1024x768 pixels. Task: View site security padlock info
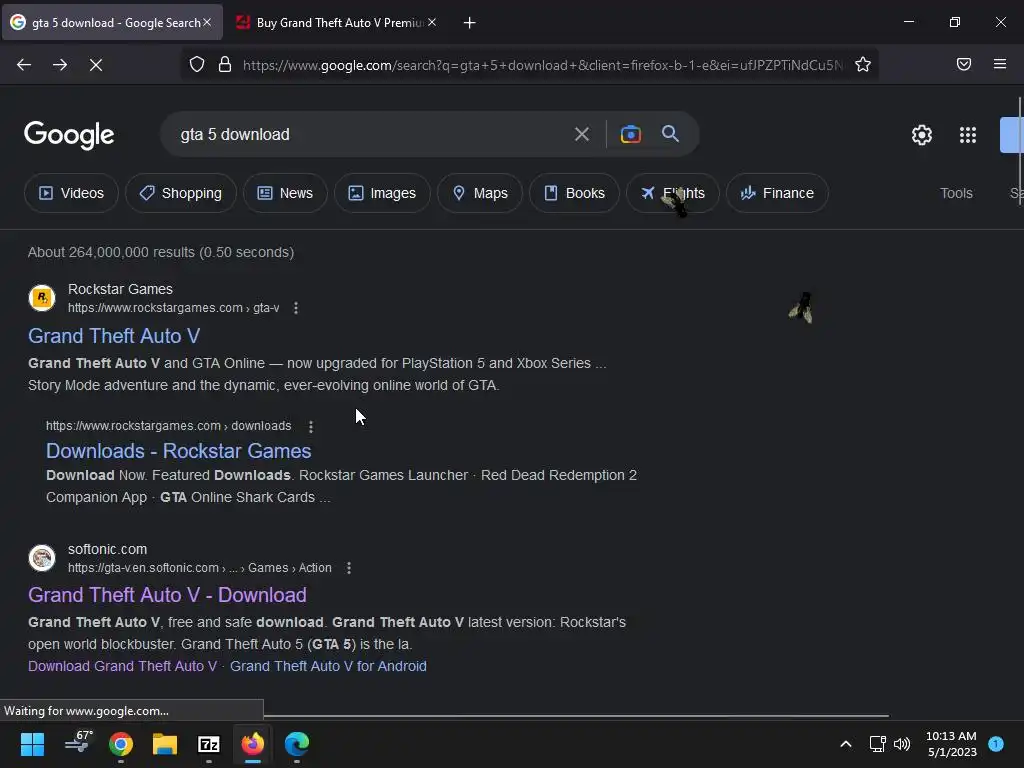pos(225,64)
